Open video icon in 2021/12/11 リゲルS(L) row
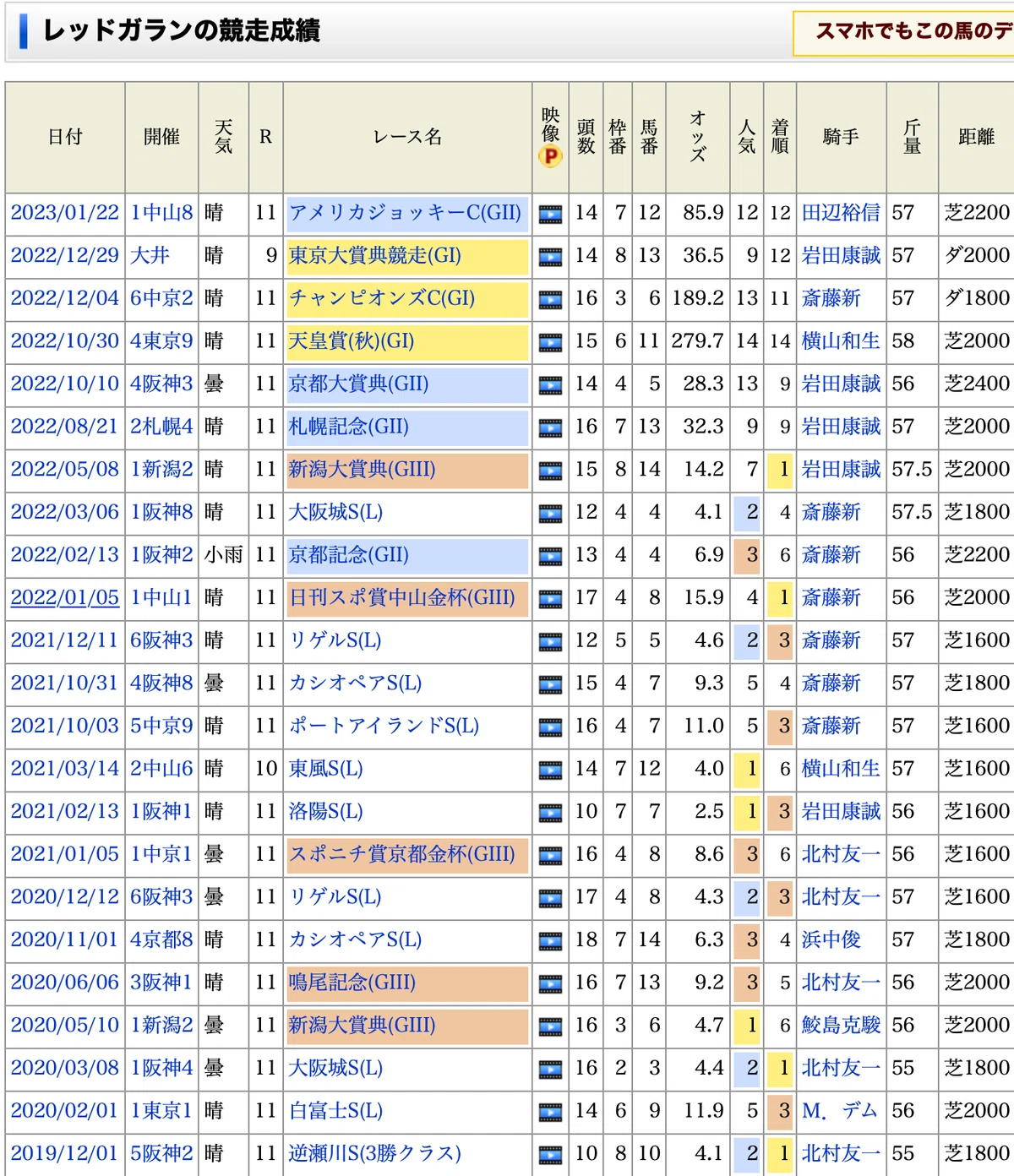This screenshot has width=1014, height=1176. click(x=550, y=642)
